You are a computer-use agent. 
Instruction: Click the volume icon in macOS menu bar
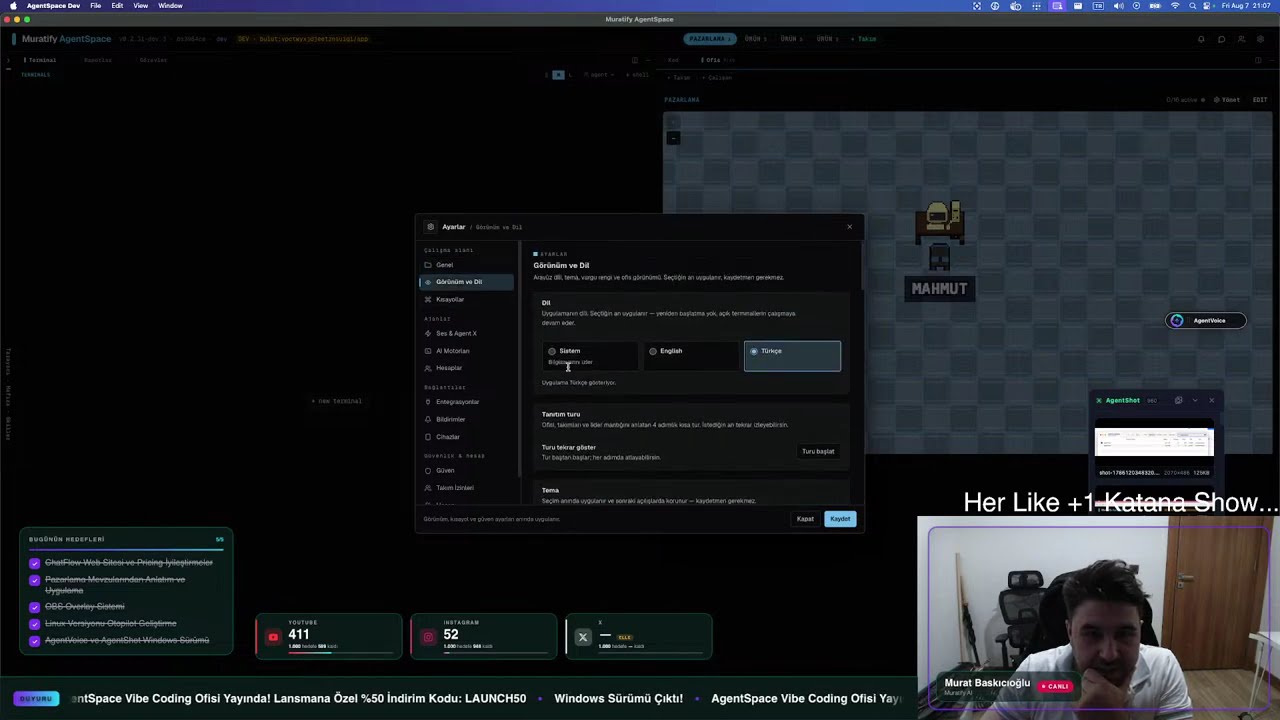click(x=1118, y=6)
